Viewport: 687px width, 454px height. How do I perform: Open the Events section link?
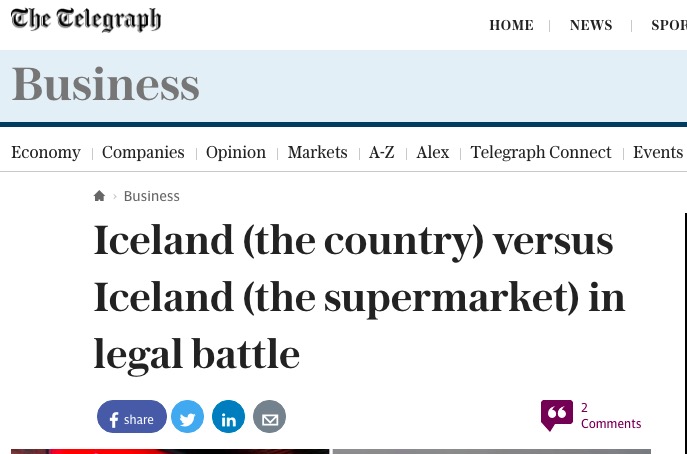pyautogui.click(x=658, y=153)
